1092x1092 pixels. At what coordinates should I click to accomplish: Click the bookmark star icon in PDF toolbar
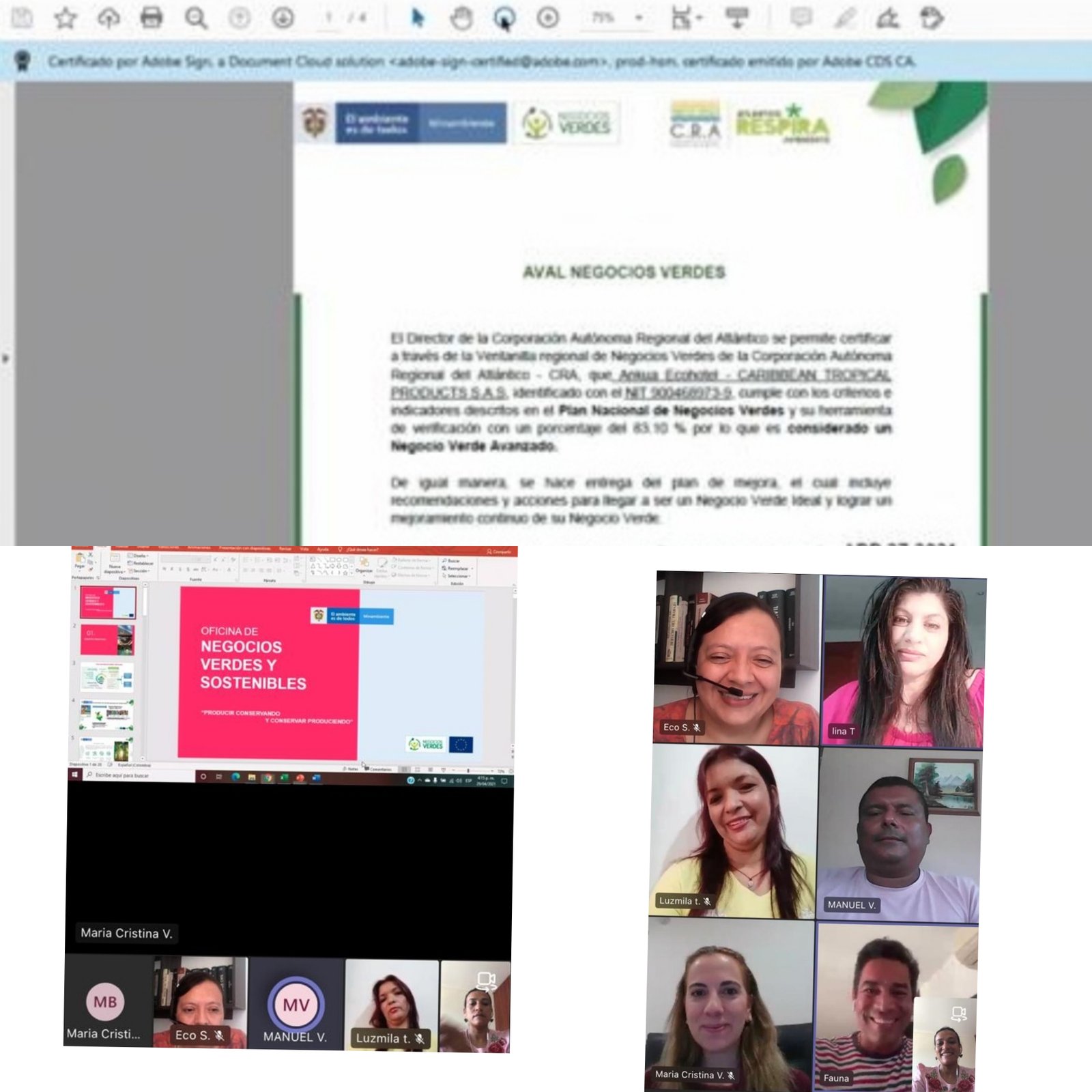point(65,18)
